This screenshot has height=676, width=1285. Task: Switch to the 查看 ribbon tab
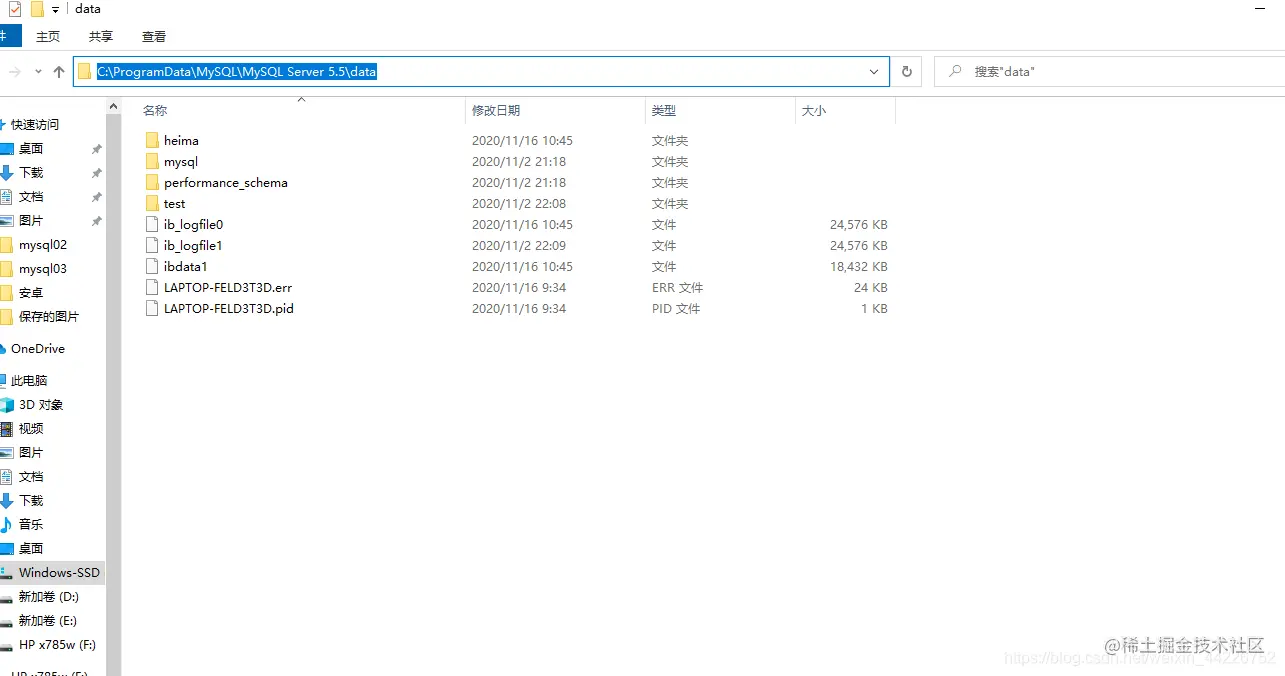click(154, 36)
